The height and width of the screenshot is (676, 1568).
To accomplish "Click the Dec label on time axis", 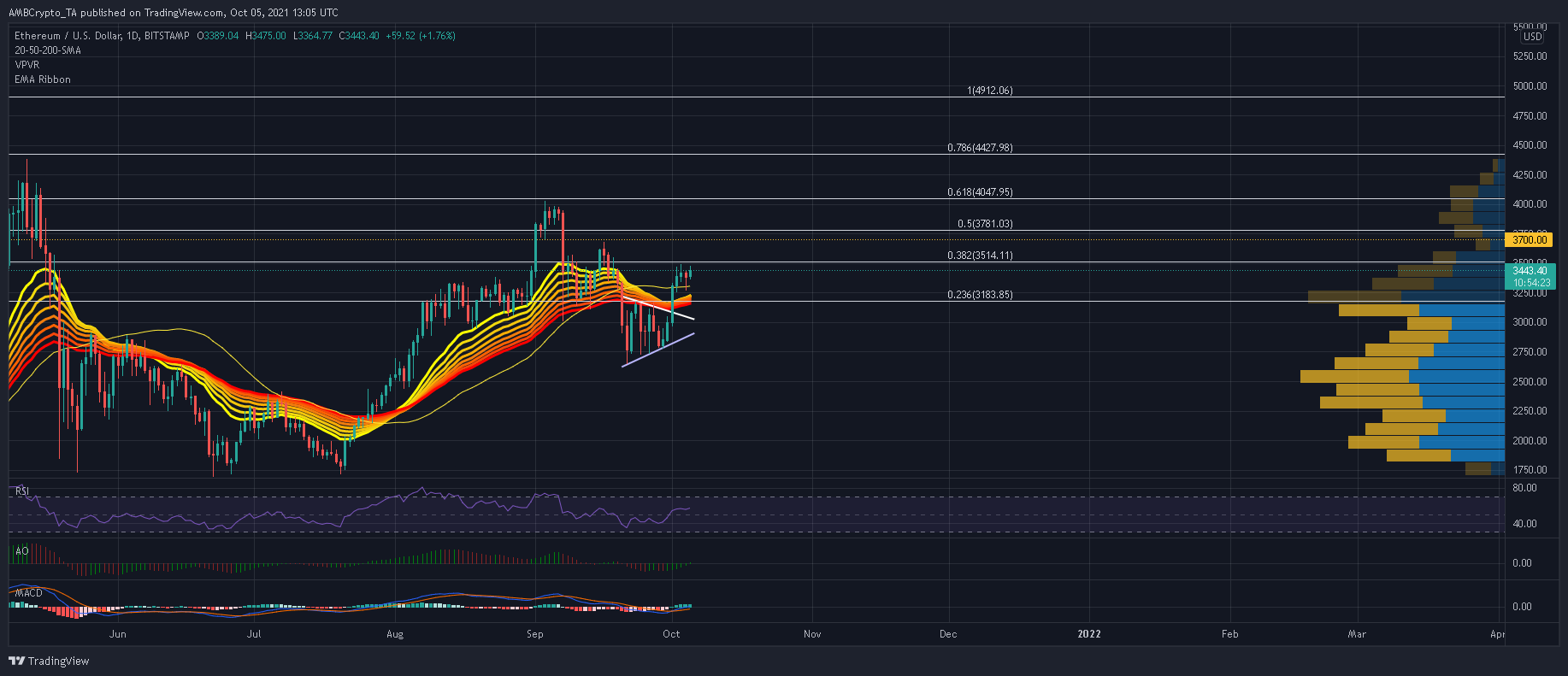I will [x=948, y=634].
